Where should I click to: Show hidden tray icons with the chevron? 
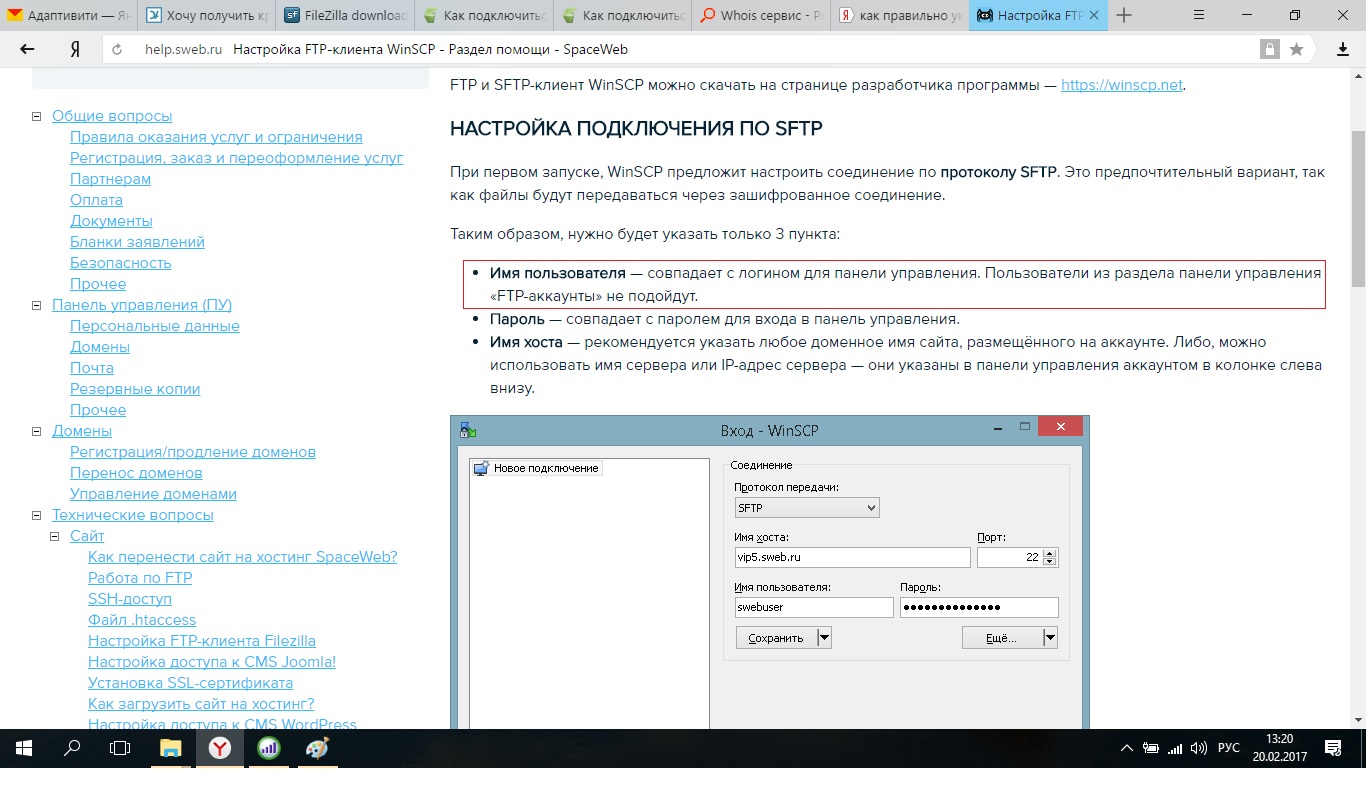1127,748
